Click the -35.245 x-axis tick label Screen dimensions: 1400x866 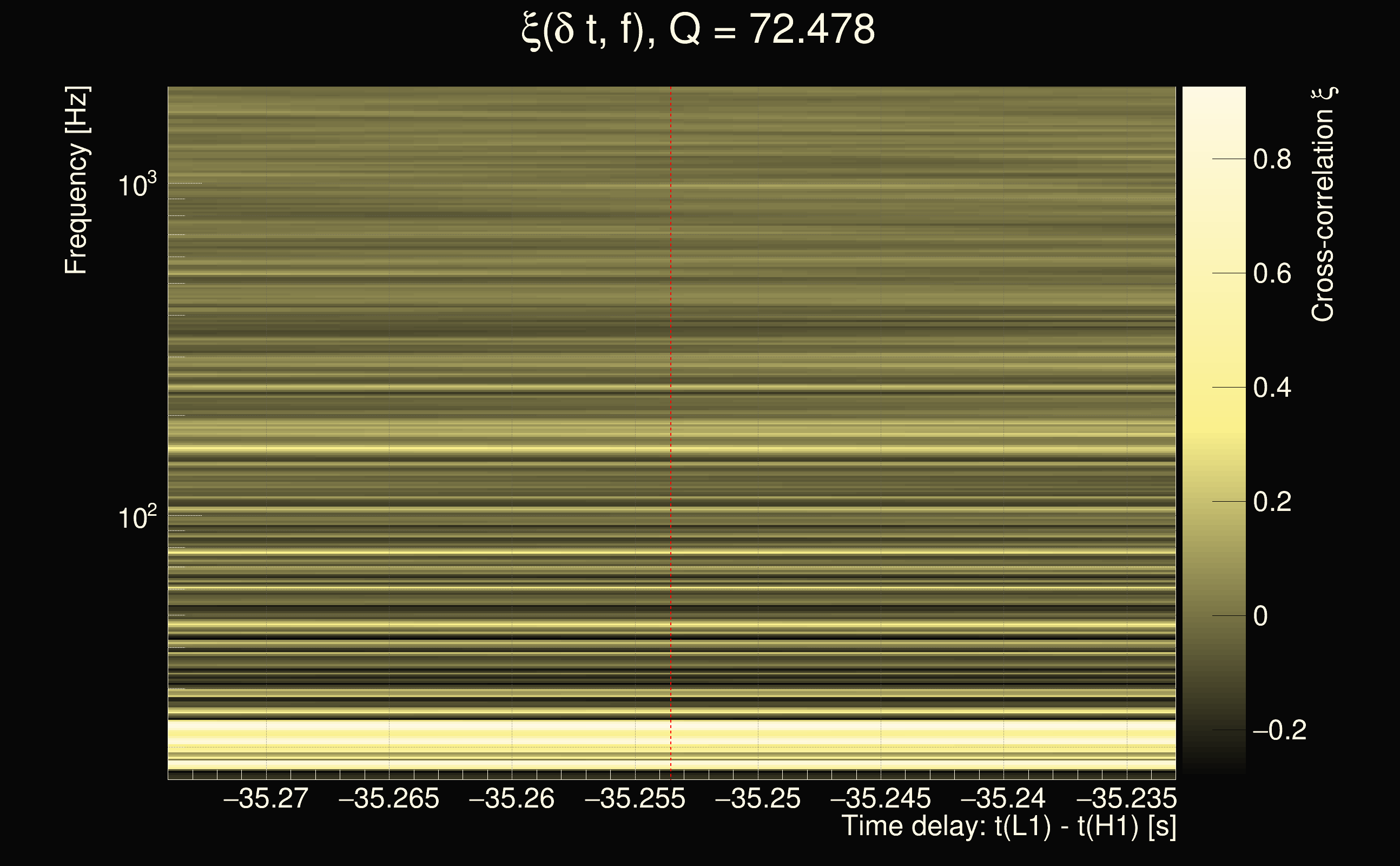tap(880, 798)
